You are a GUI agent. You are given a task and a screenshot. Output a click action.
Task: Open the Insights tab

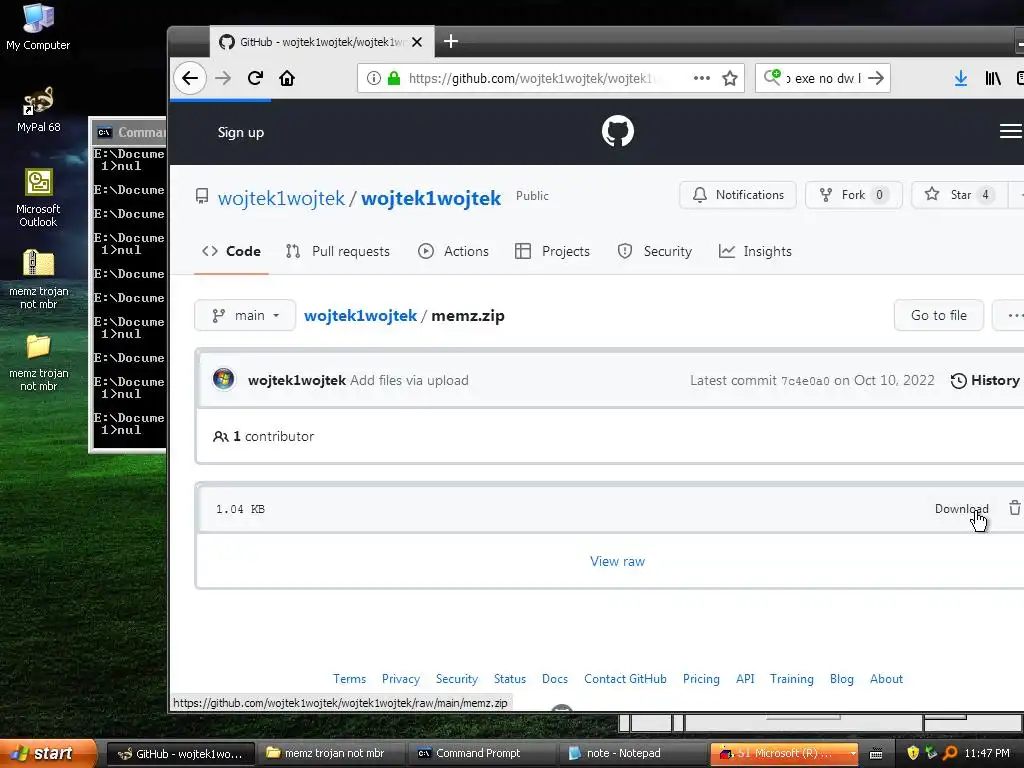755,251
